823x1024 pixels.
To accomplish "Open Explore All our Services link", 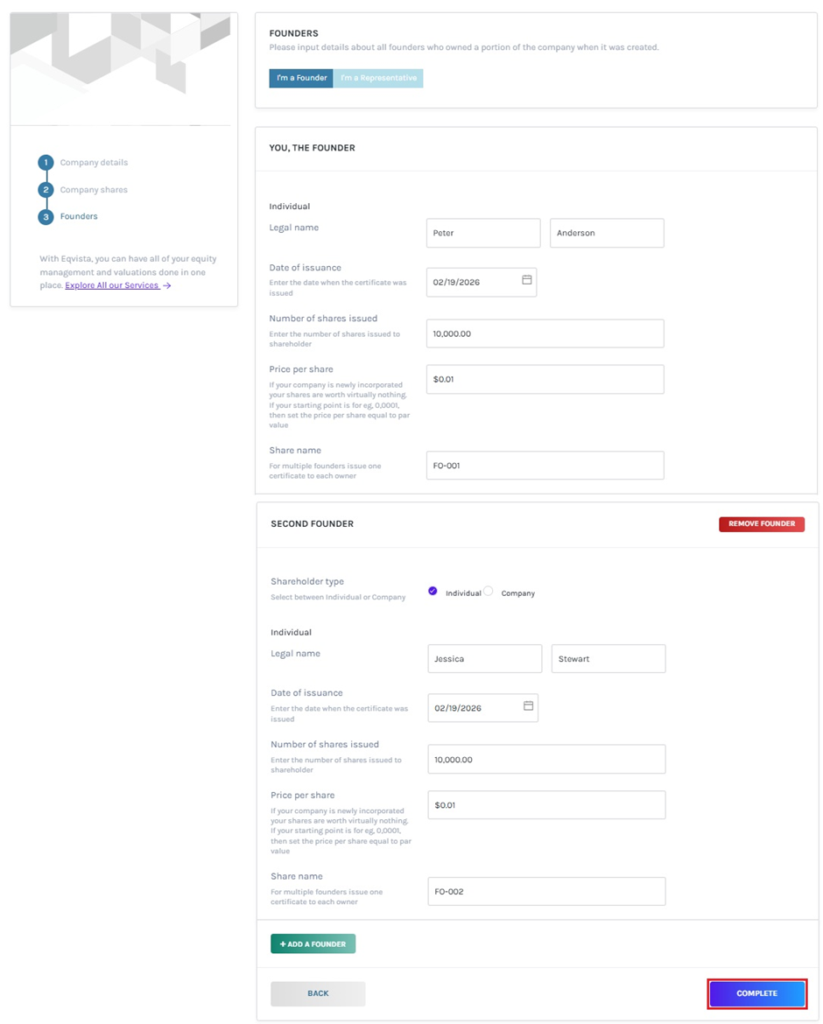I will point(111,286).
